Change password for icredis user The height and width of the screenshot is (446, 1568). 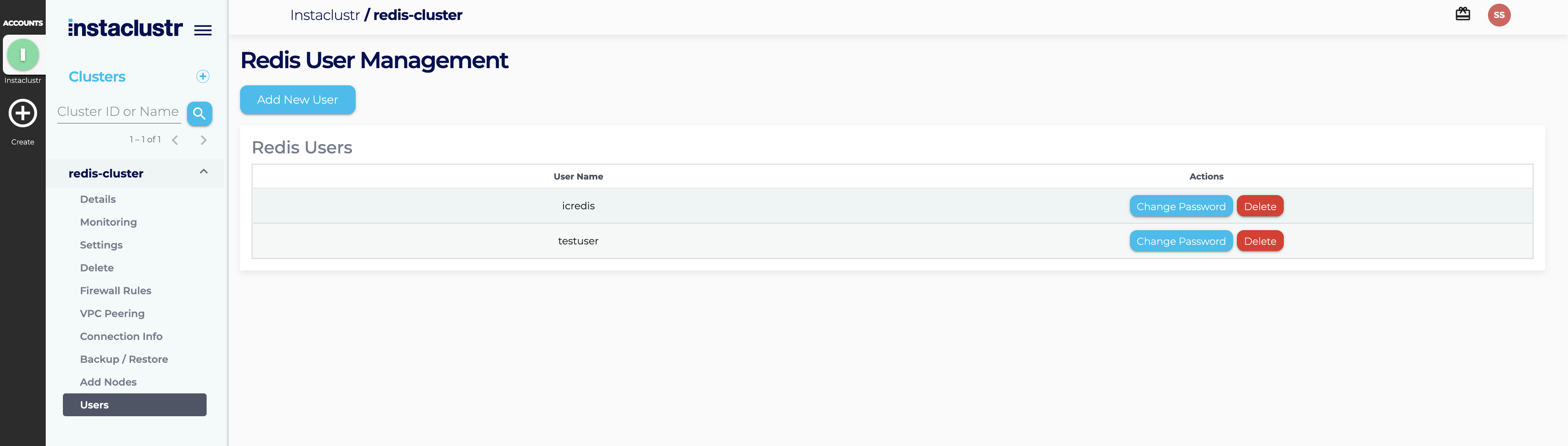point(1180,206)
